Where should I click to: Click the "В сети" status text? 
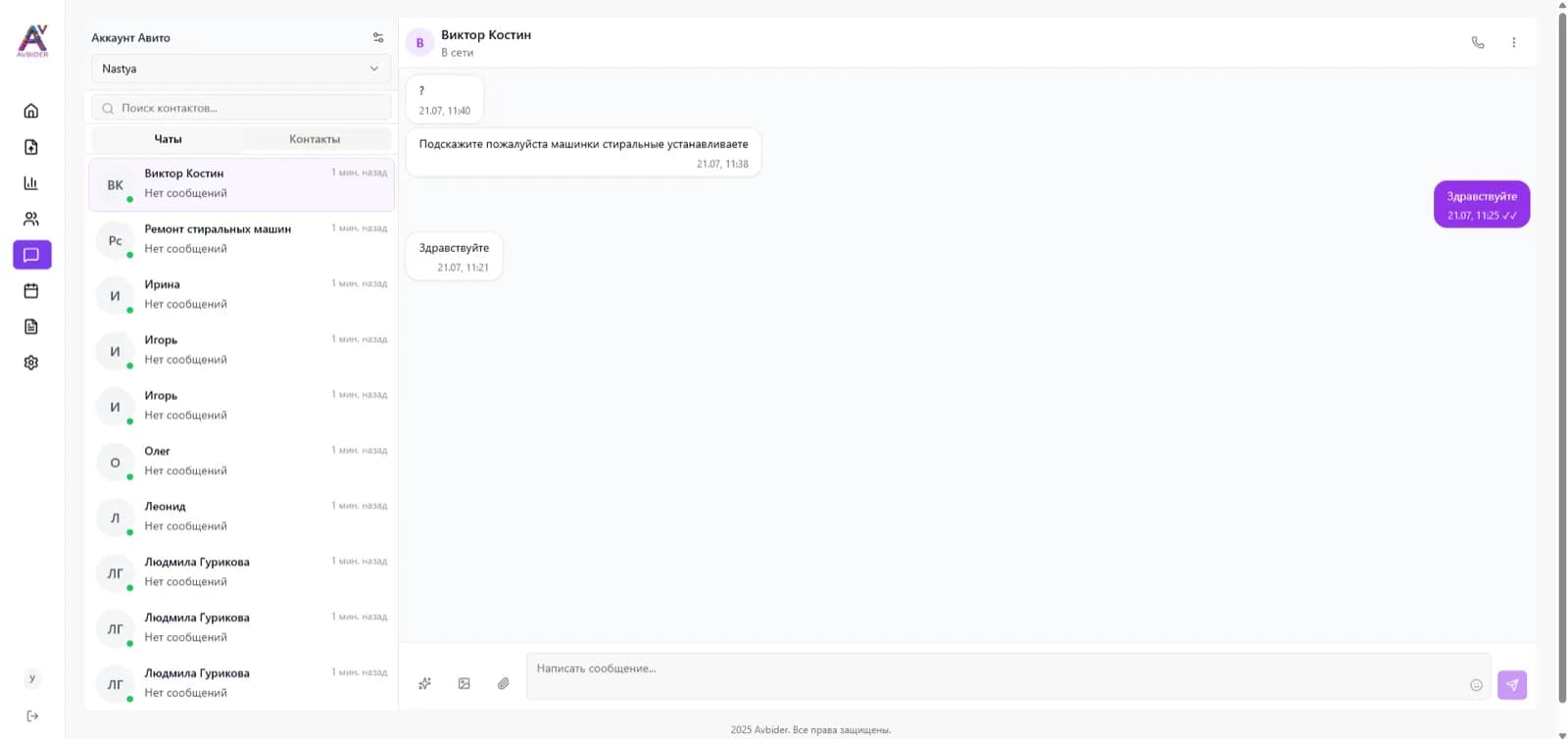point(457,53)
